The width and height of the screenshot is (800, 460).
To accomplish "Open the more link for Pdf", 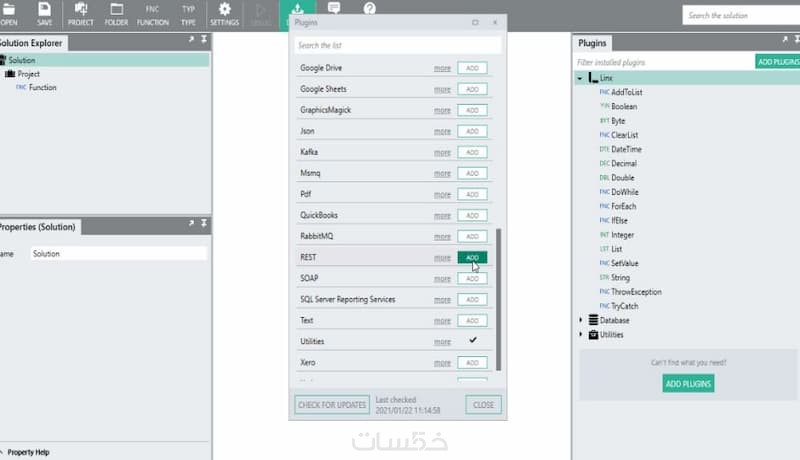I will tap(442, 195).
